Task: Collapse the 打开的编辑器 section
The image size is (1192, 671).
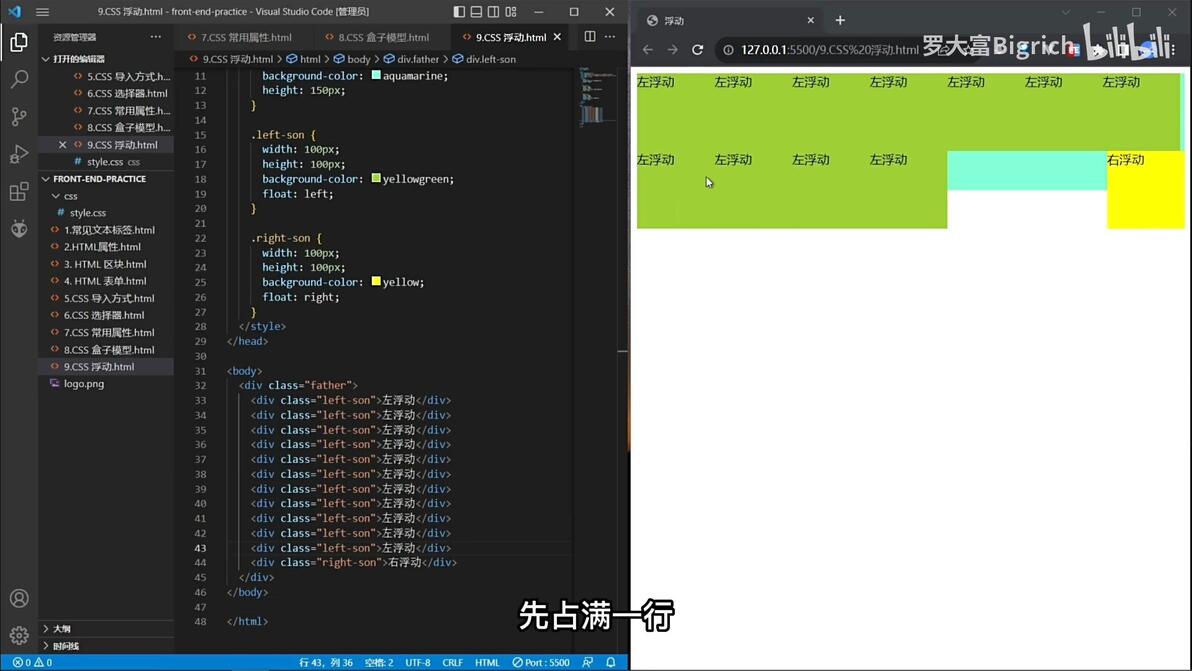Action: pyautogui.click(x=106, y=59)
